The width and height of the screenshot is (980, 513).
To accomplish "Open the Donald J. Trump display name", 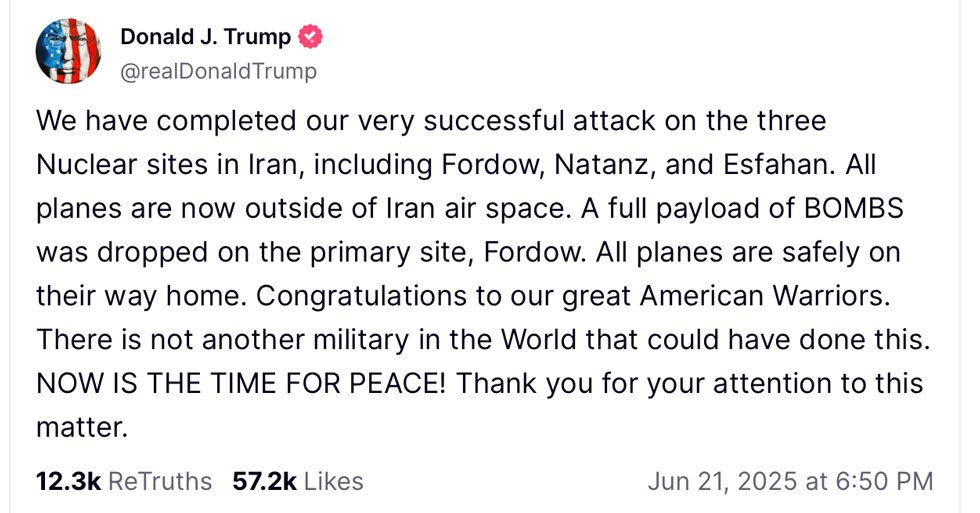I will [x=206, y=37].
